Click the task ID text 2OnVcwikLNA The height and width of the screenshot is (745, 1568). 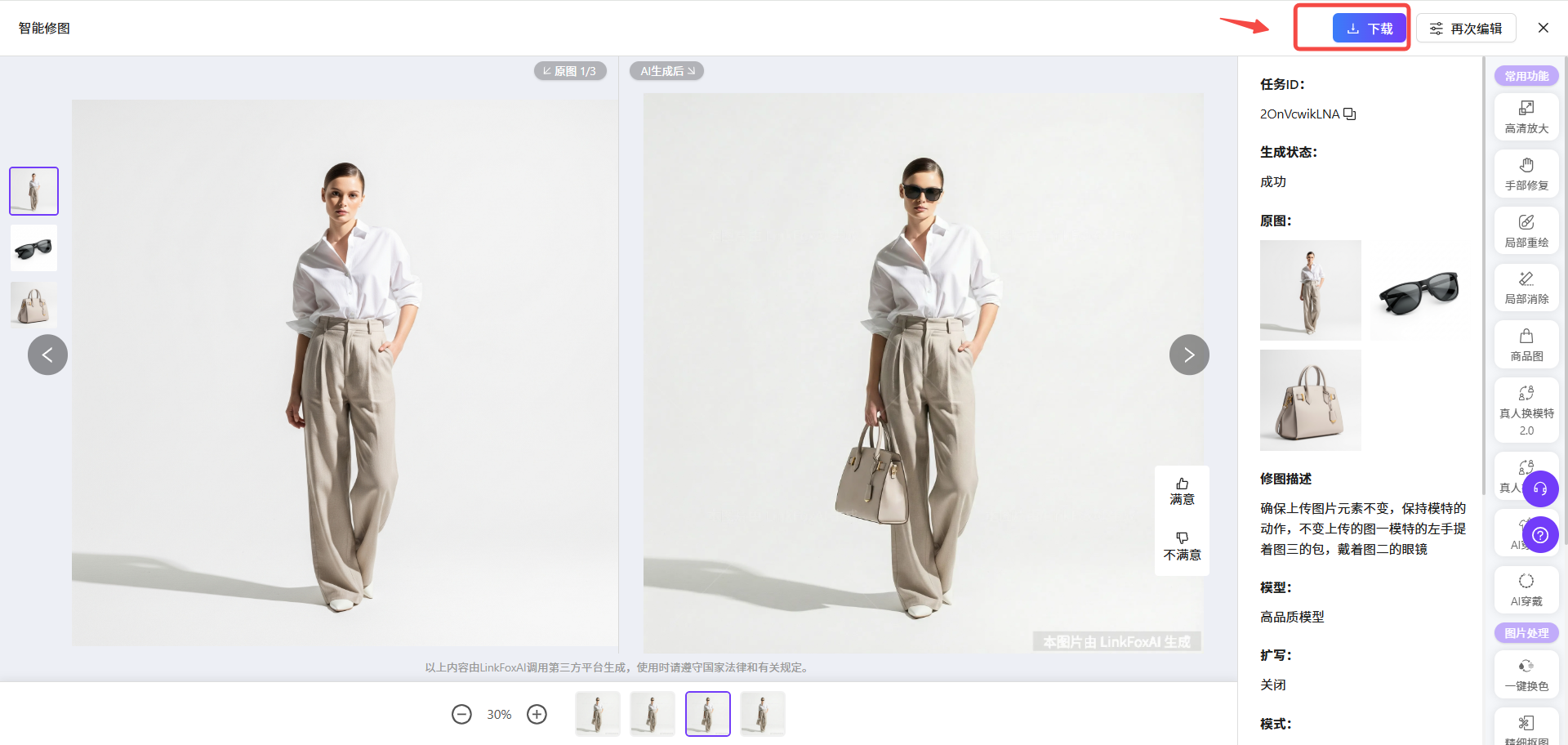click(1299, 114)
